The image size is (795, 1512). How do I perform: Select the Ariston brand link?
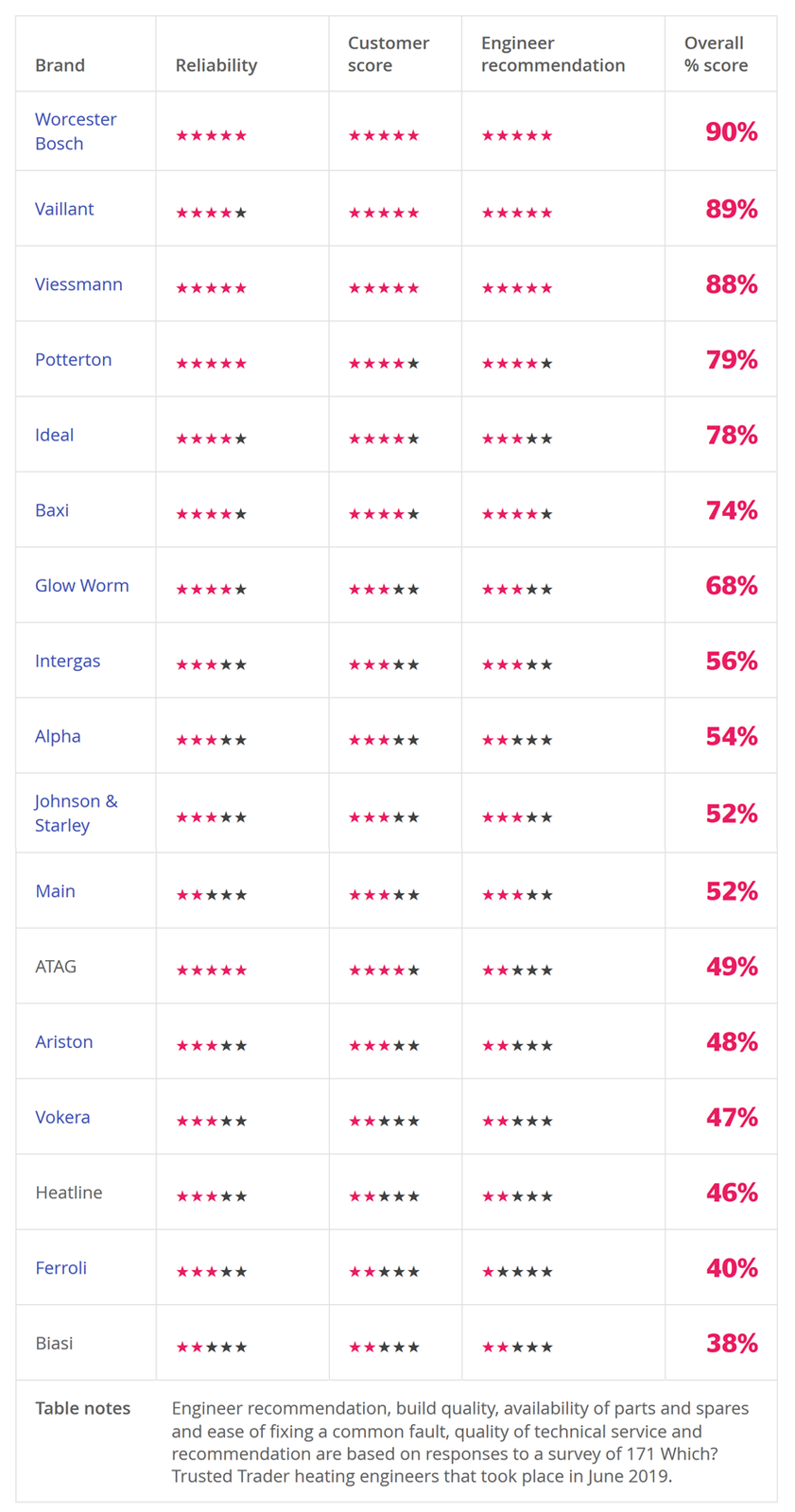[63, 1041]
